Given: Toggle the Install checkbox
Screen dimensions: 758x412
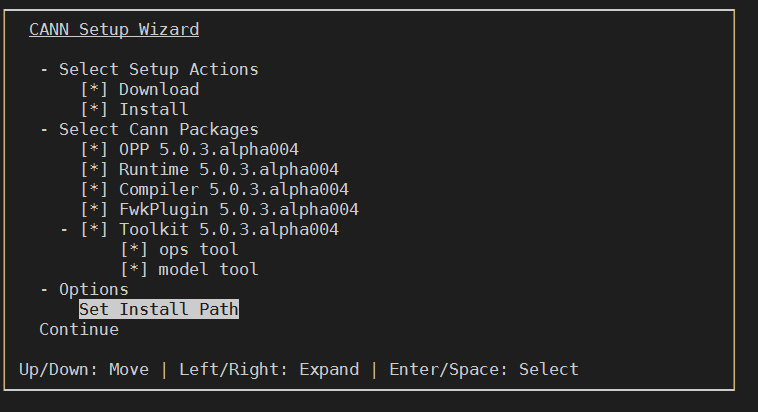Looking at the screenshot, I should [x=94, y=110].
